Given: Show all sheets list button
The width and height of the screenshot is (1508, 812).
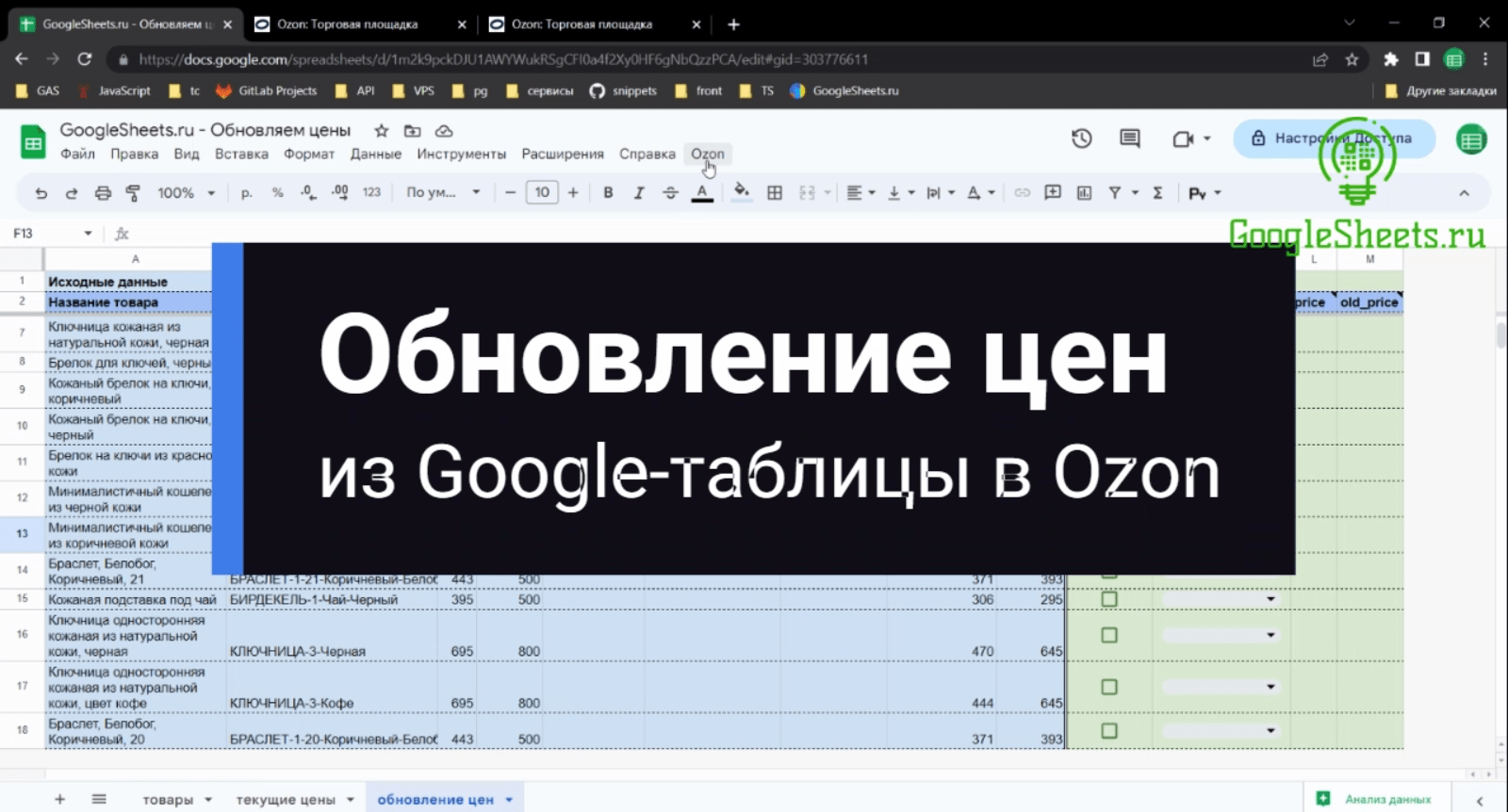Looking at the screenshot, I should click(99, 799).
